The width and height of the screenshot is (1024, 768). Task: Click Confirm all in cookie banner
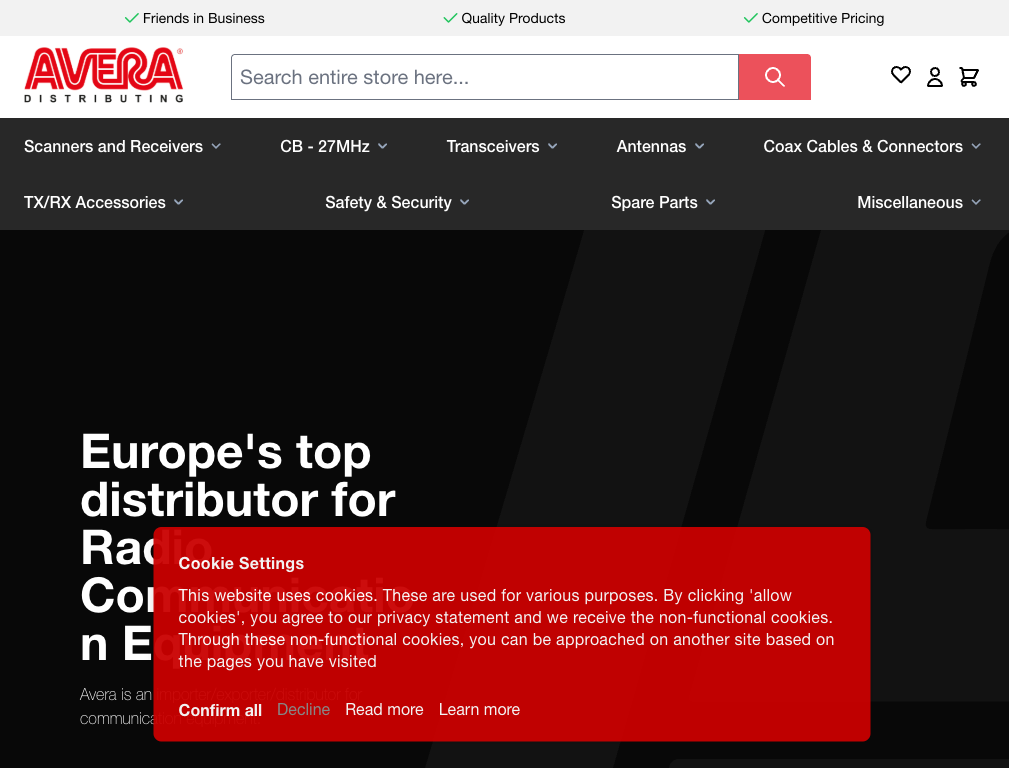220,710
